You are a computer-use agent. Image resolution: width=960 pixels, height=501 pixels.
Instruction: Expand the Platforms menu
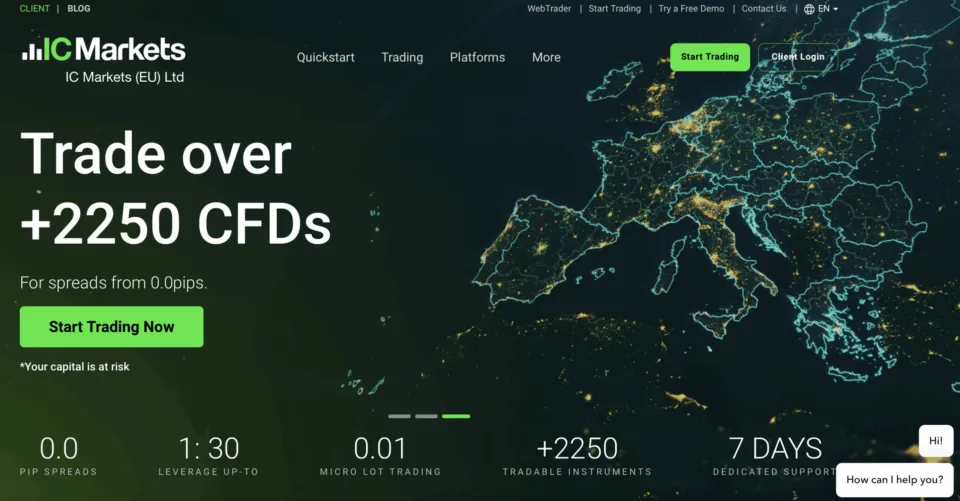(477, 57)
